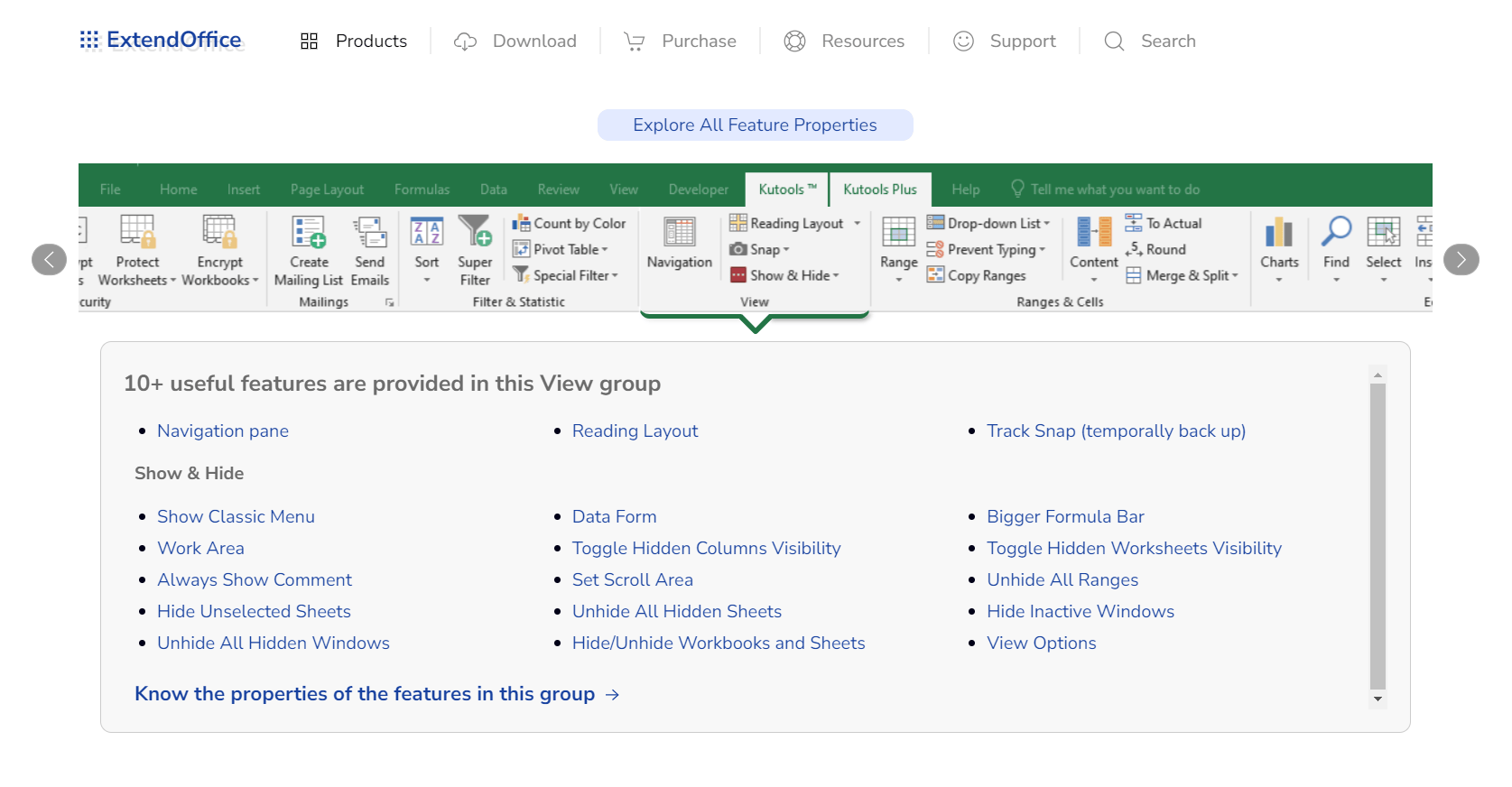The width and height of the screenshot is (1512, 787).
Task: Expand the Show & Hide dropdown
Action: tap(836, 276)
